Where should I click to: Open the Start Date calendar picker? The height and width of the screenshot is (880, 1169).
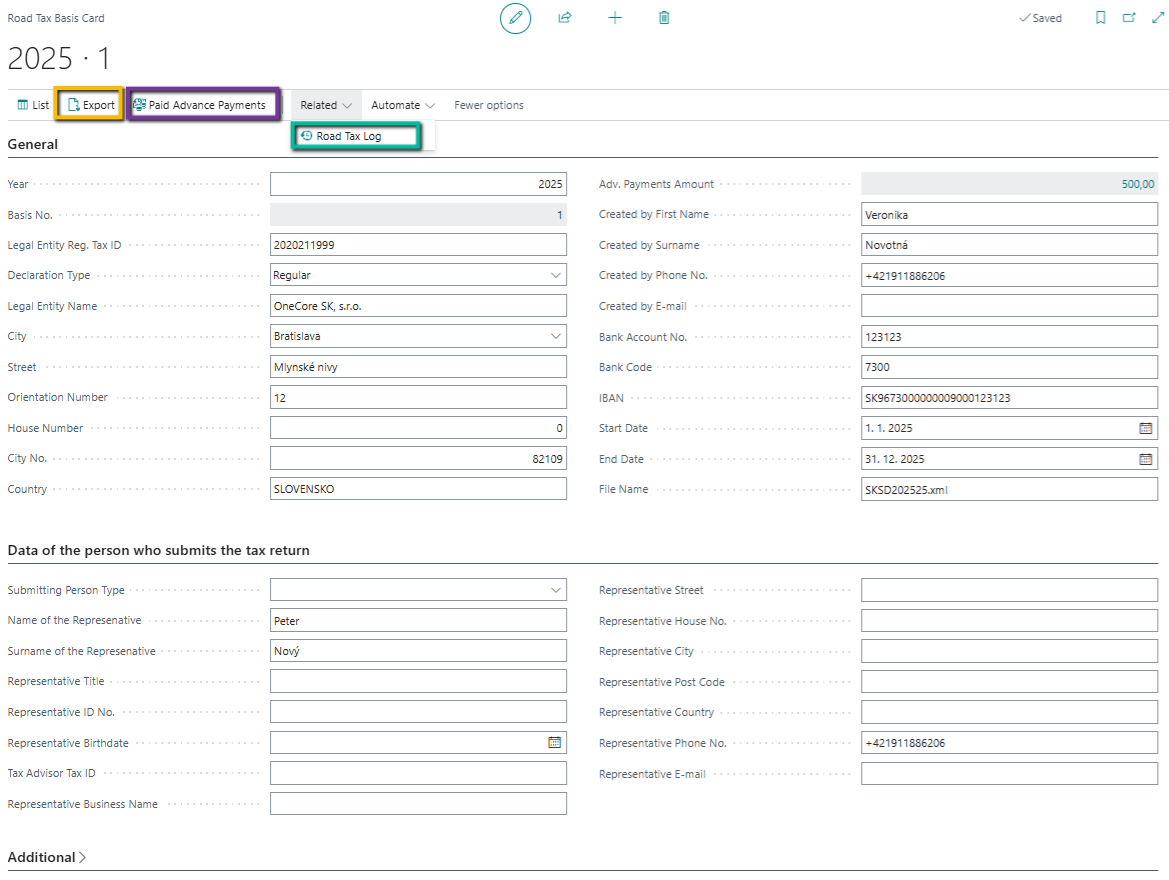click(1145, 428)
